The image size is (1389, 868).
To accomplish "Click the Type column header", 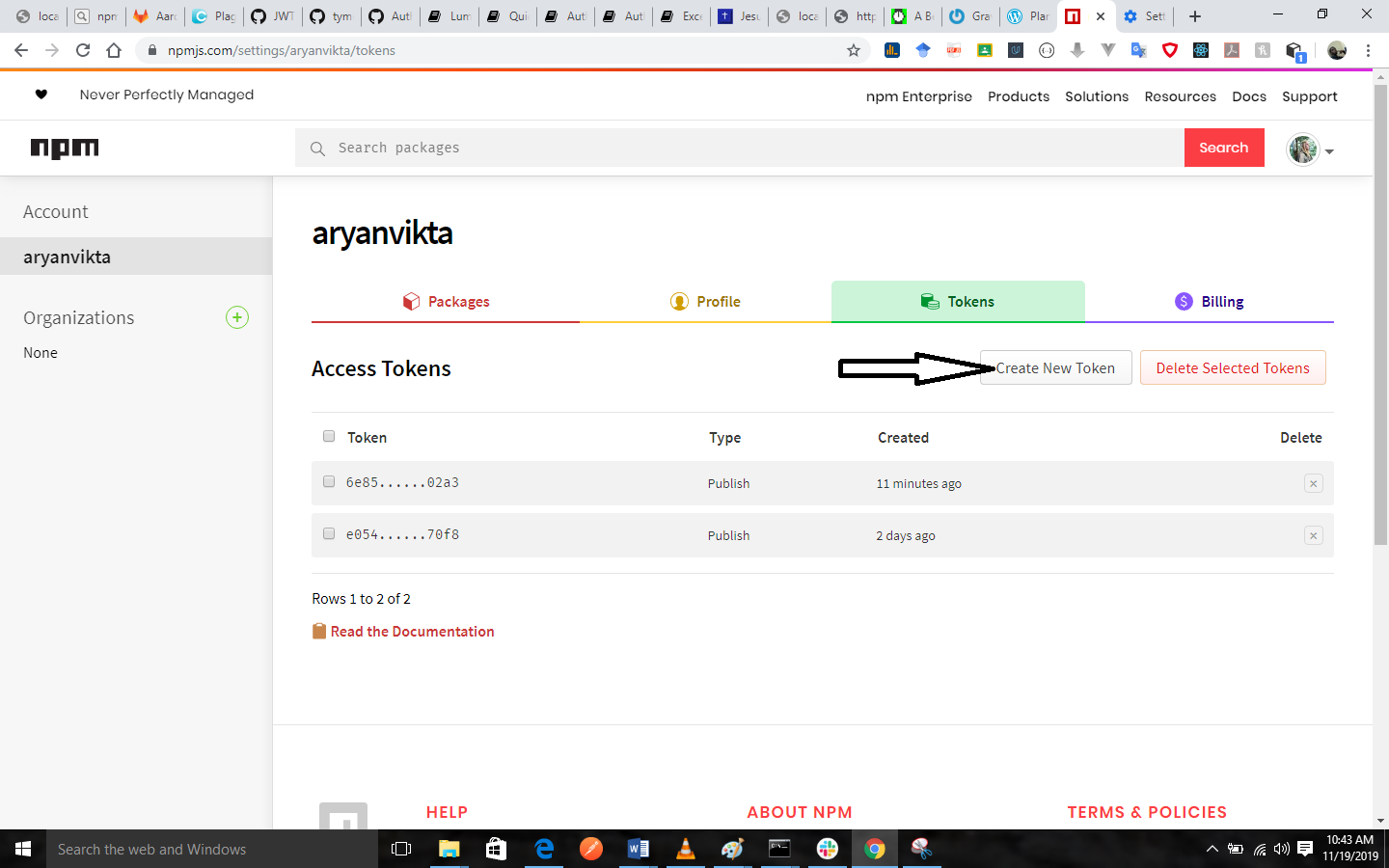I will point(725,437).
